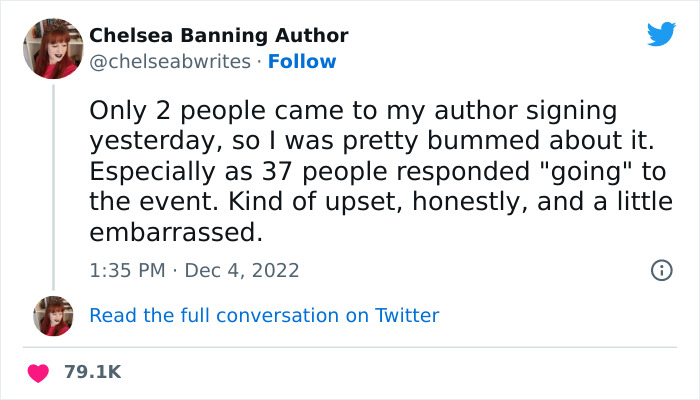The image size is (700, 400).
Task: Click the Dec 4, 2022 date
Action: pyautogui.click(x=242, y=270)
